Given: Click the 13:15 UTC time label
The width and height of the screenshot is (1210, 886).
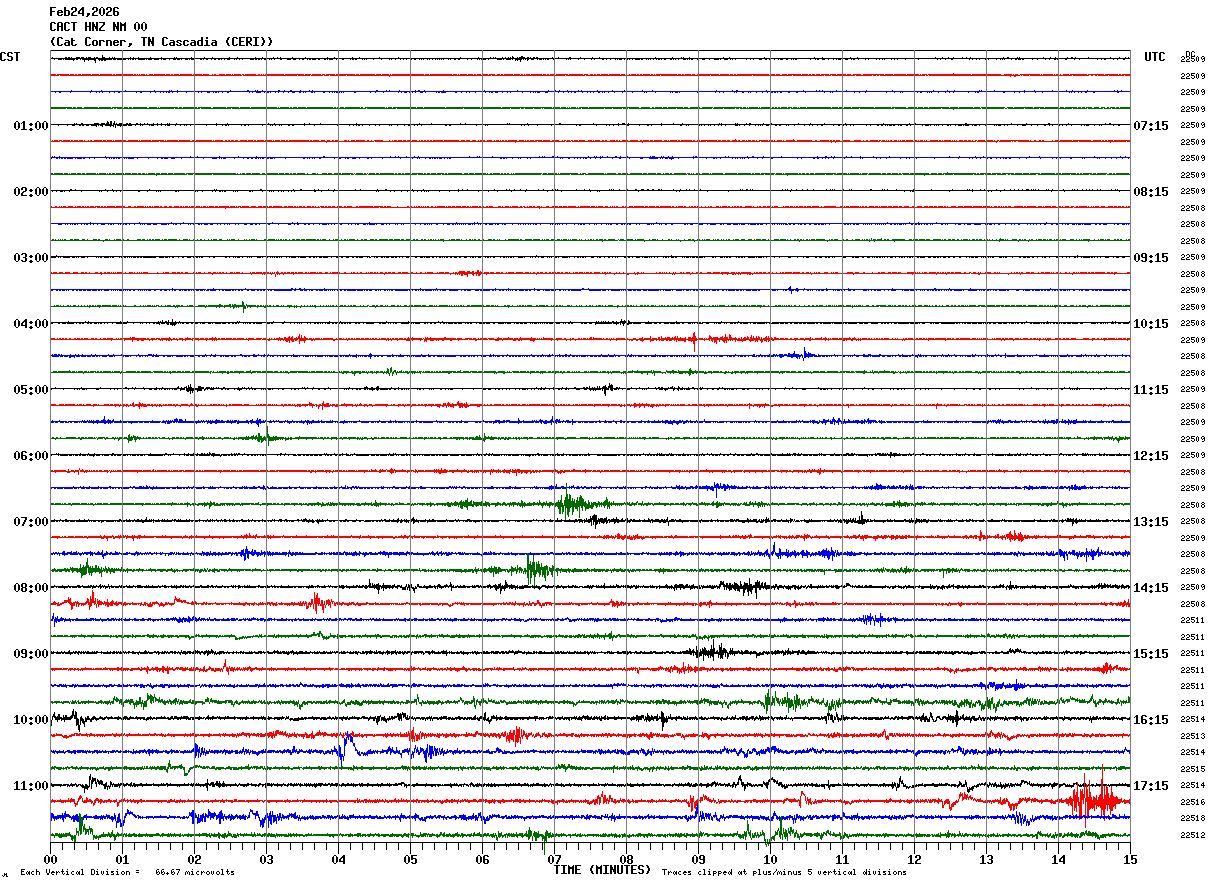Looking at the screenshot, I should pos(1151,522).
